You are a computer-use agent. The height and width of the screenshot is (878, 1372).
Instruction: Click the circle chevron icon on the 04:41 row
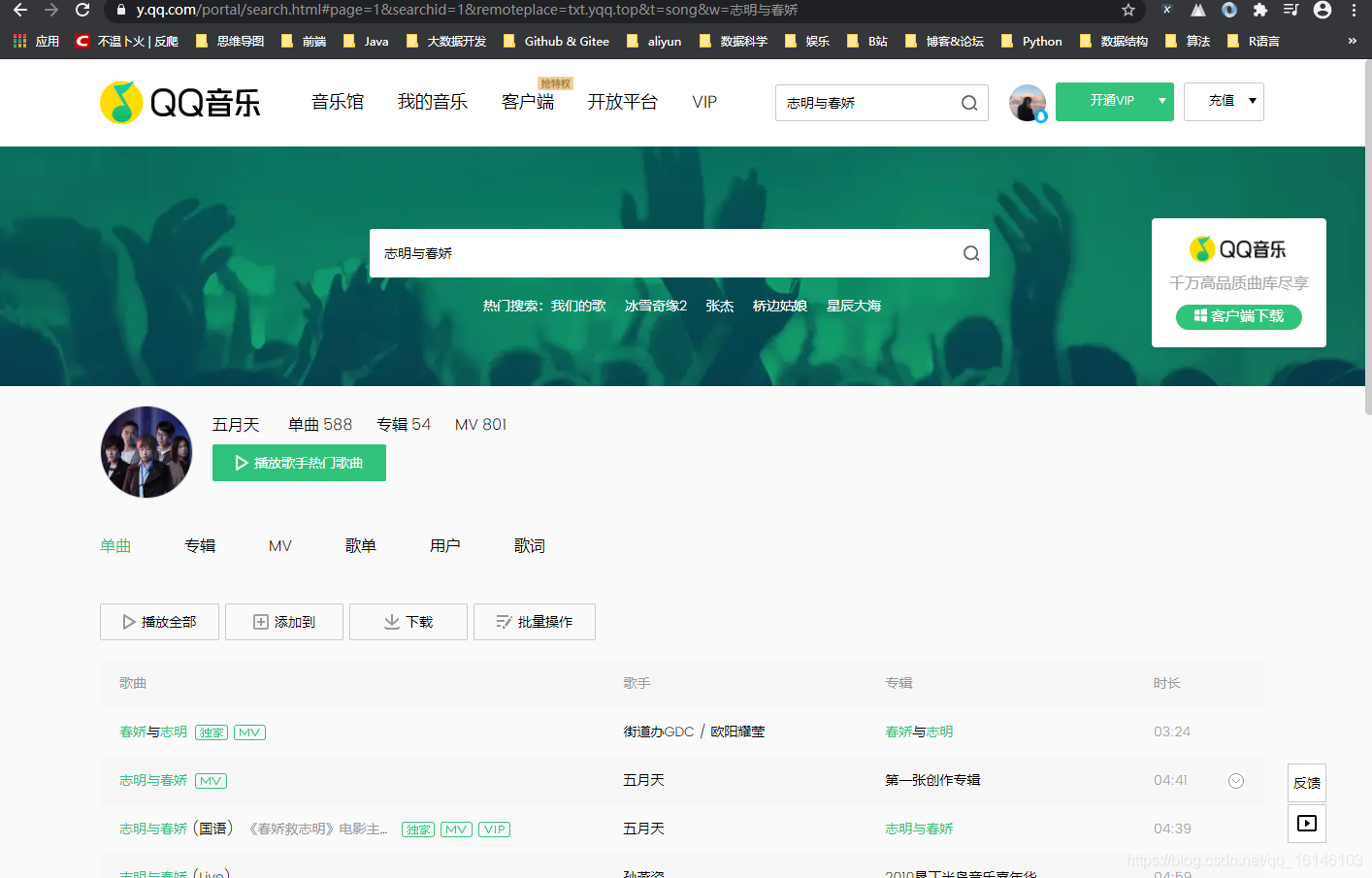click(1236, 781)
